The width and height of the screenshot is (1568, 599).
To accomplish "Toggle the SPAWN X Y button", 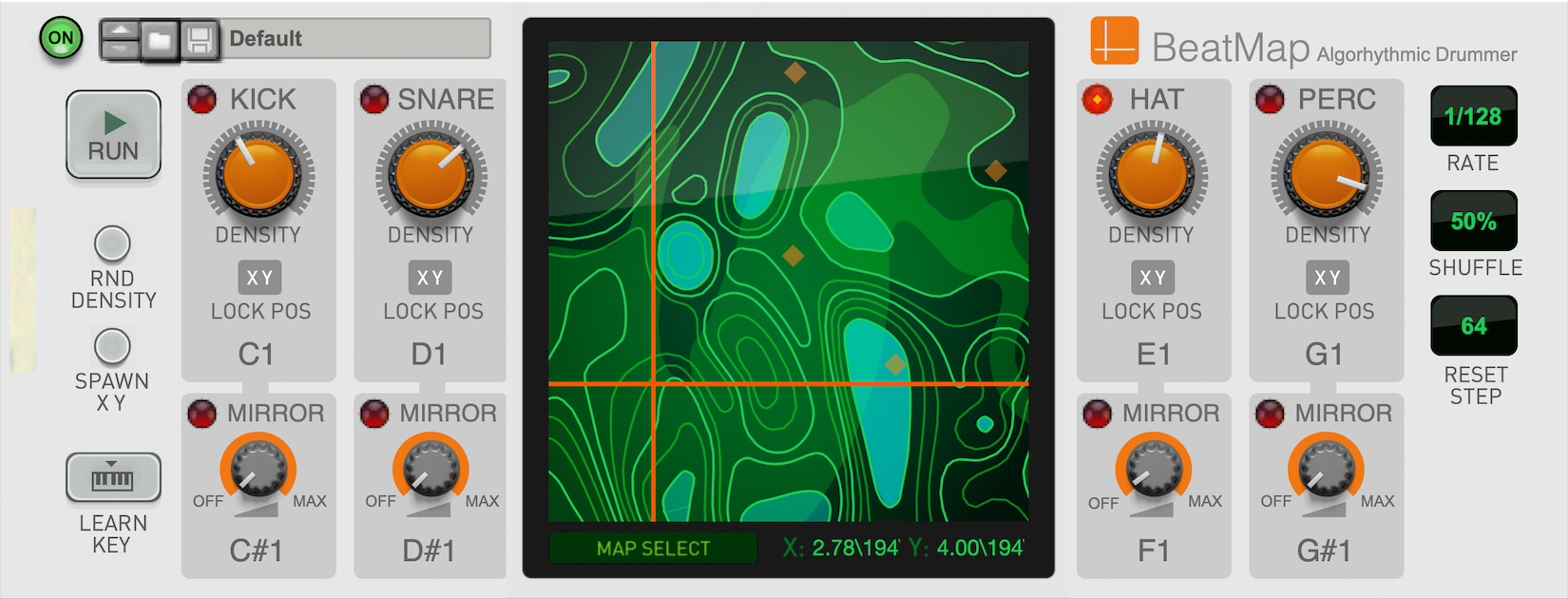I will (x=112, y=346).
